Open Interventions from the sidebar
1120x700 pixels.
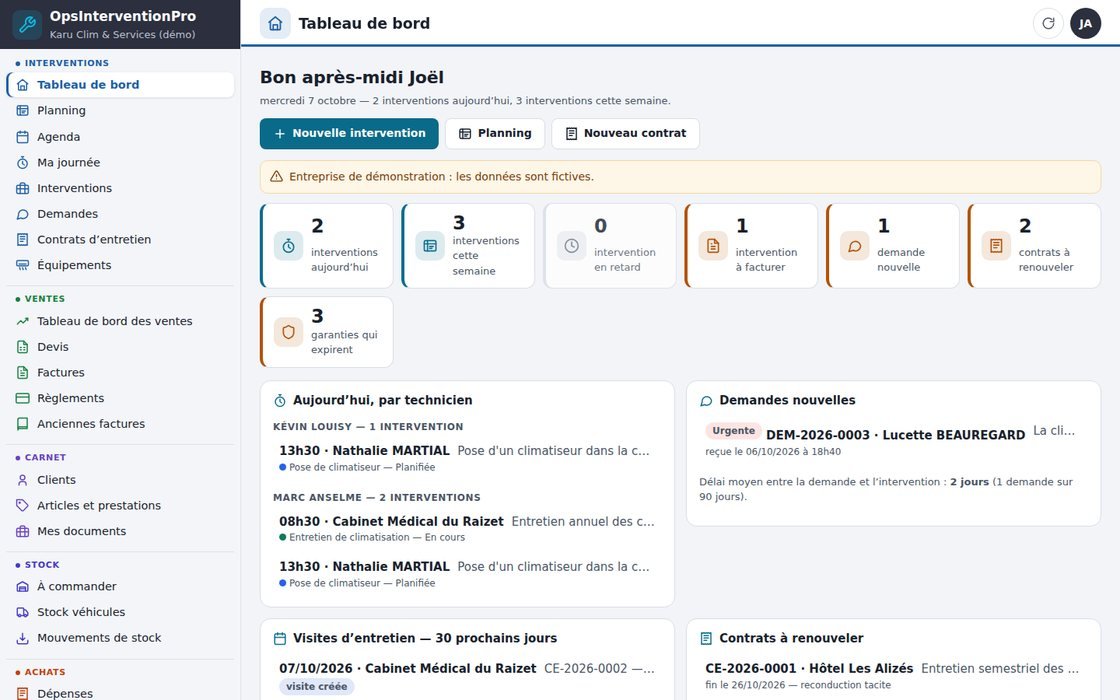pyautogui.click(x=121, y=188)
